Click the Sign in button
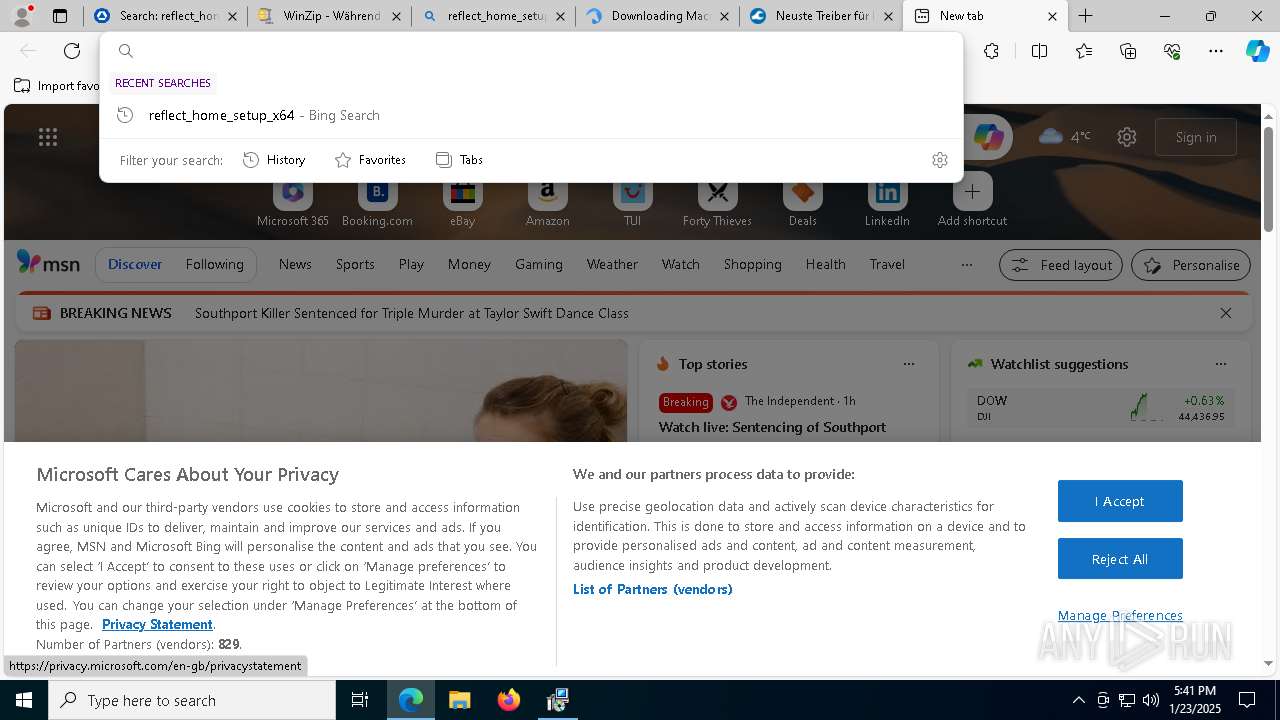The height and width of the screenshot is (720, 1280). (x=1196, y=137)
